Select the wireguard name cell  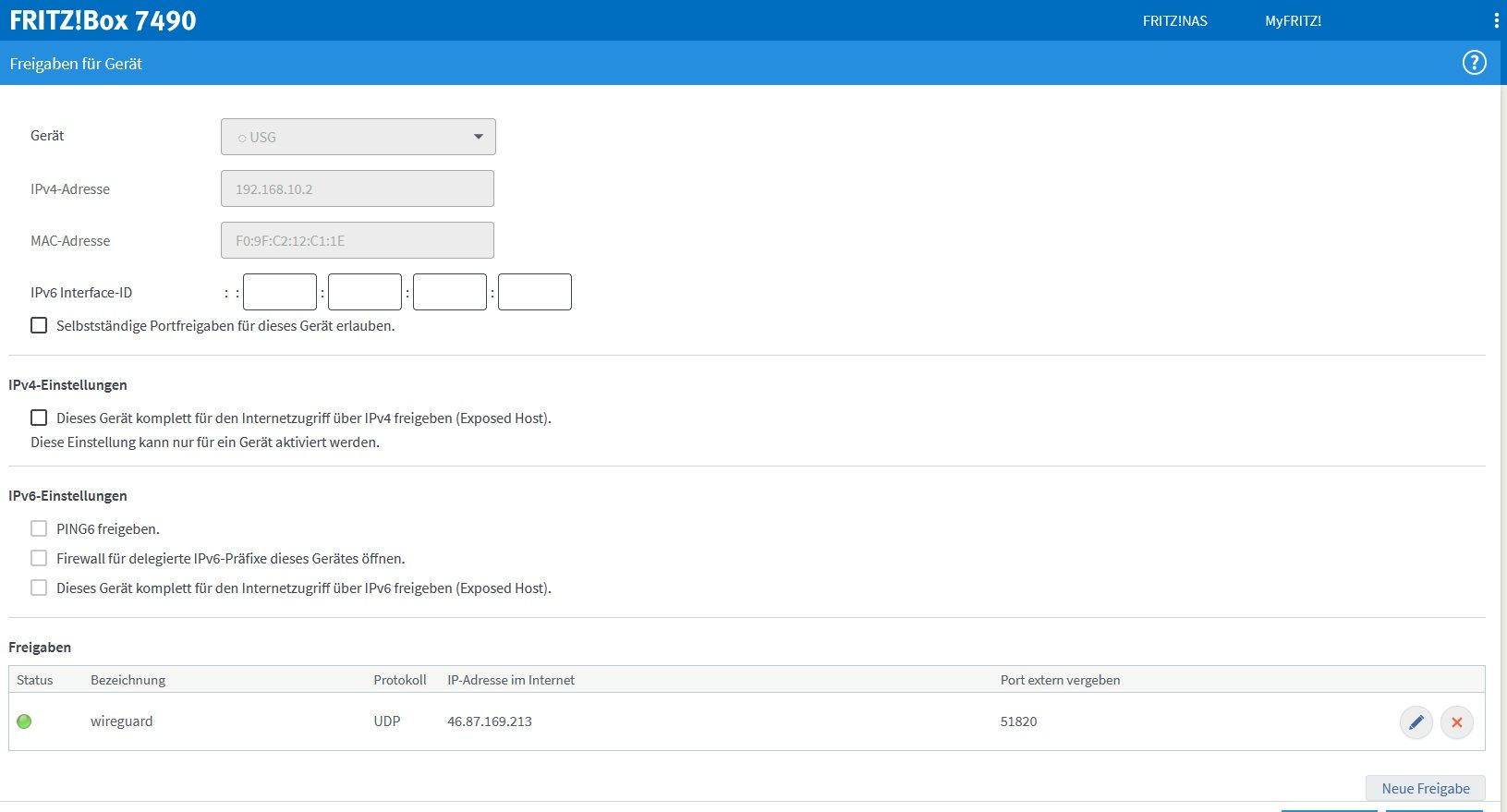[x=122, y=721]
